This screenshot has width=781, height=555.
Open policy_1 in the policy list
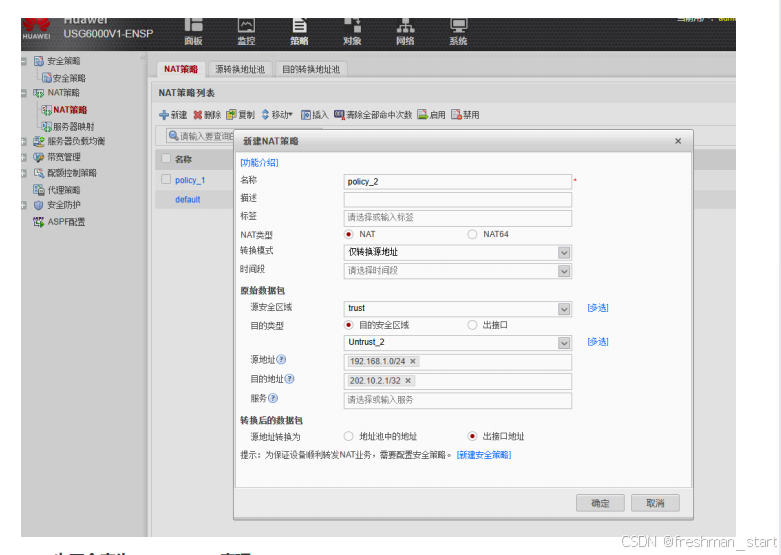pyautogui.click(x=190, y=180)
